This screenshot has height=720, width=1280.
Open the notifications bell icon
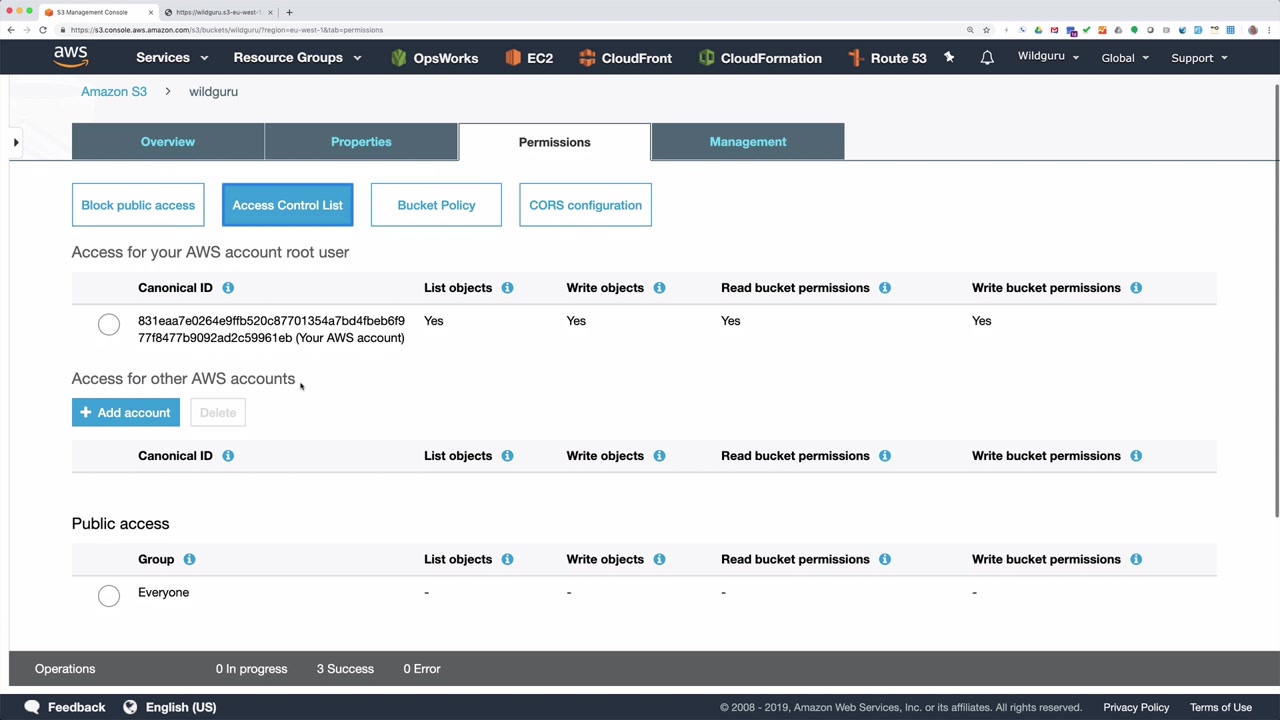[987, 58]
